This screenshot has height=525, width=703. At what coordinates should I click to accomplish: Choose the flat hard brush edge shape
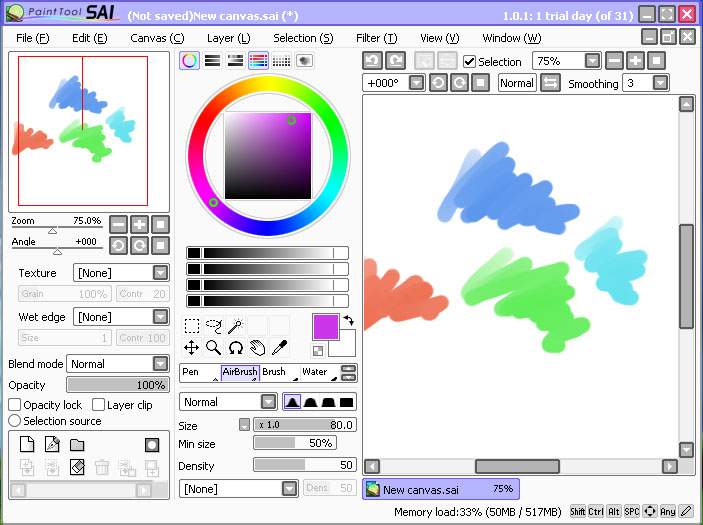346,402
